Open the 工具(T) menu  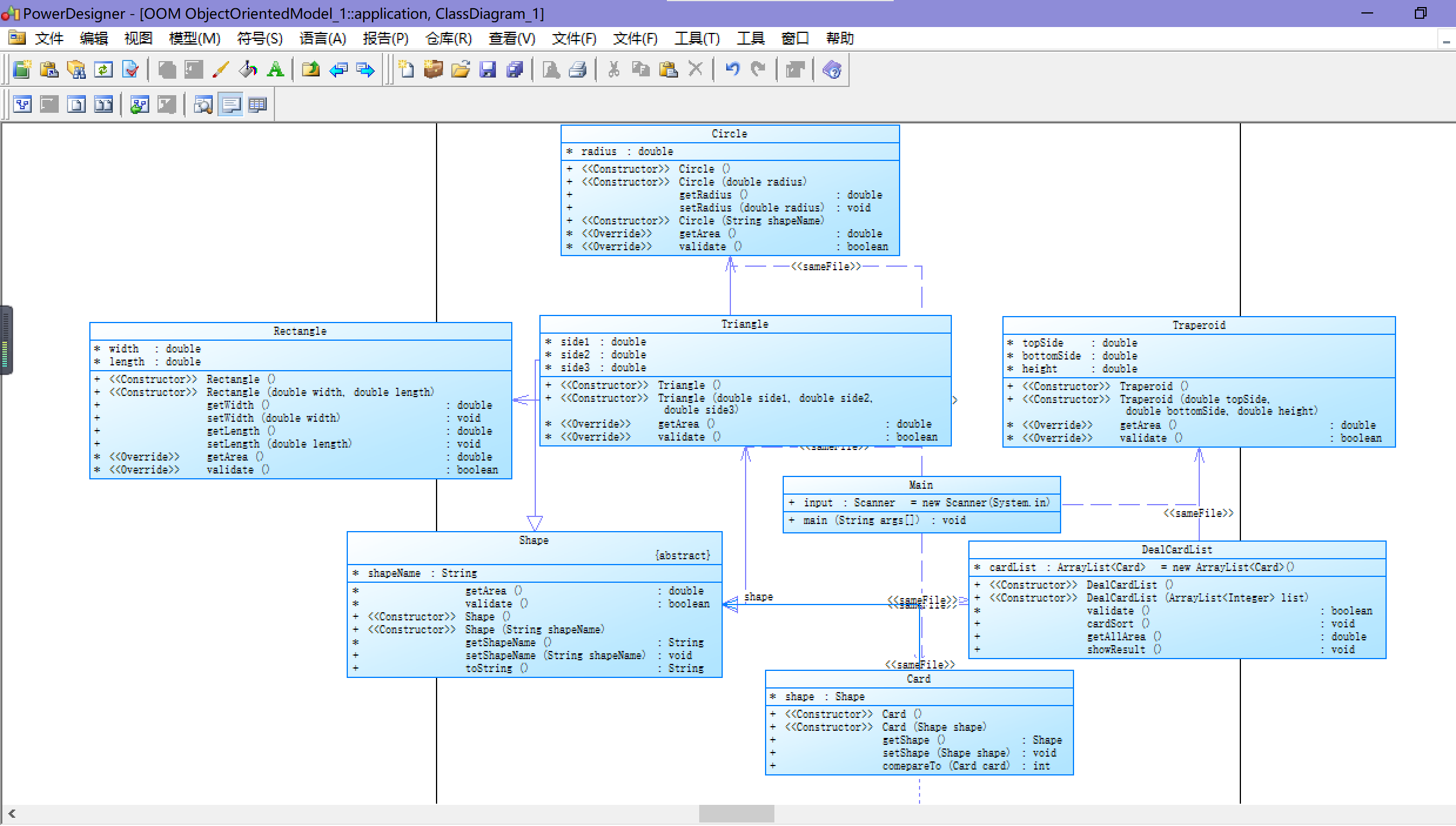[697, 39]
